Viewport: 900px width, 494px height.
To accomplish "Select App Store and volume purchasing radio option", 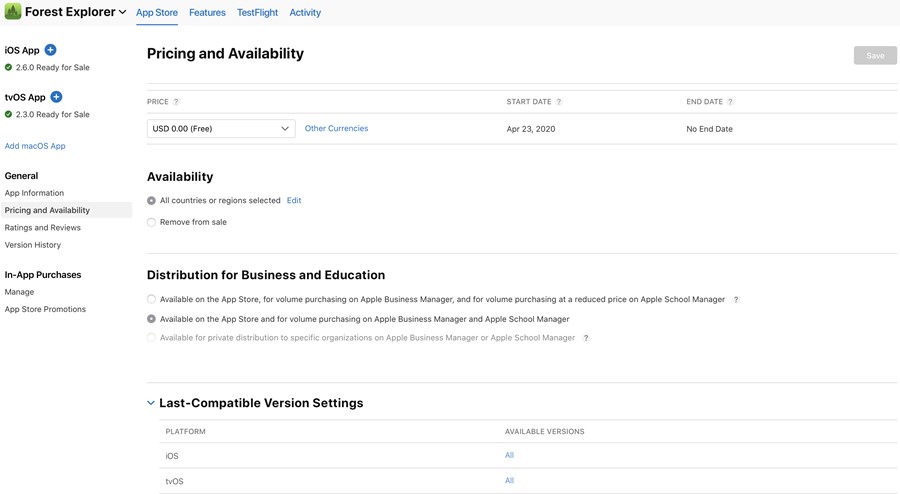I will [152, 319].
